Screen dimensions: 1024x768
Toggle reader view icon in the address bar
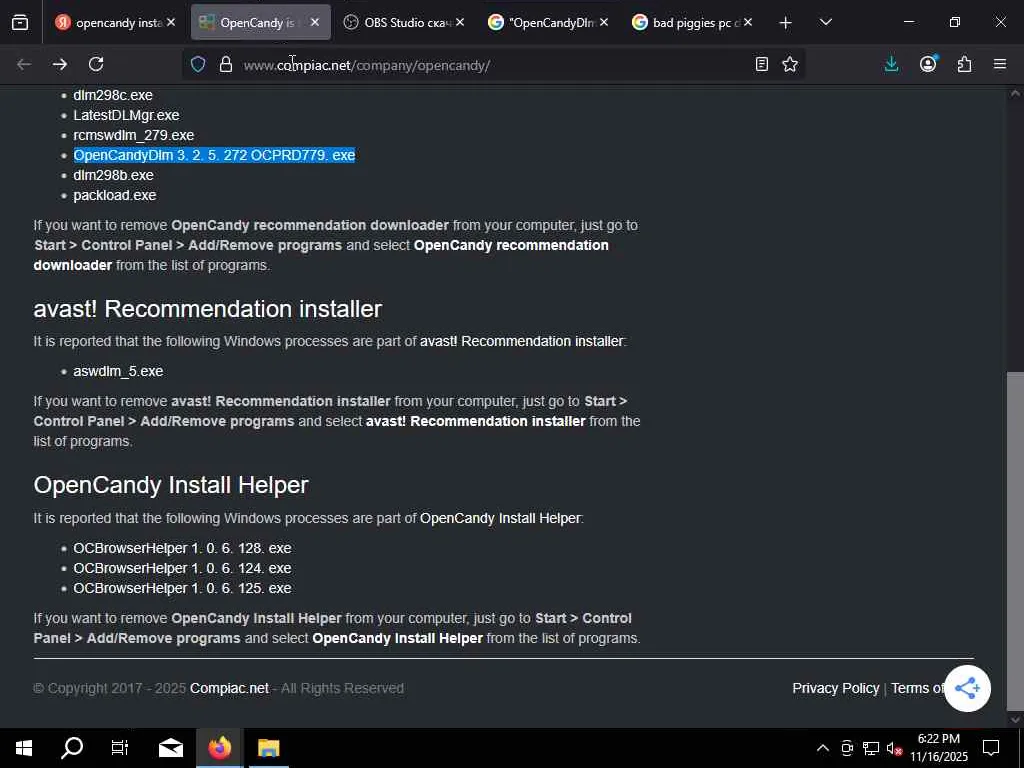pos(761,64)
